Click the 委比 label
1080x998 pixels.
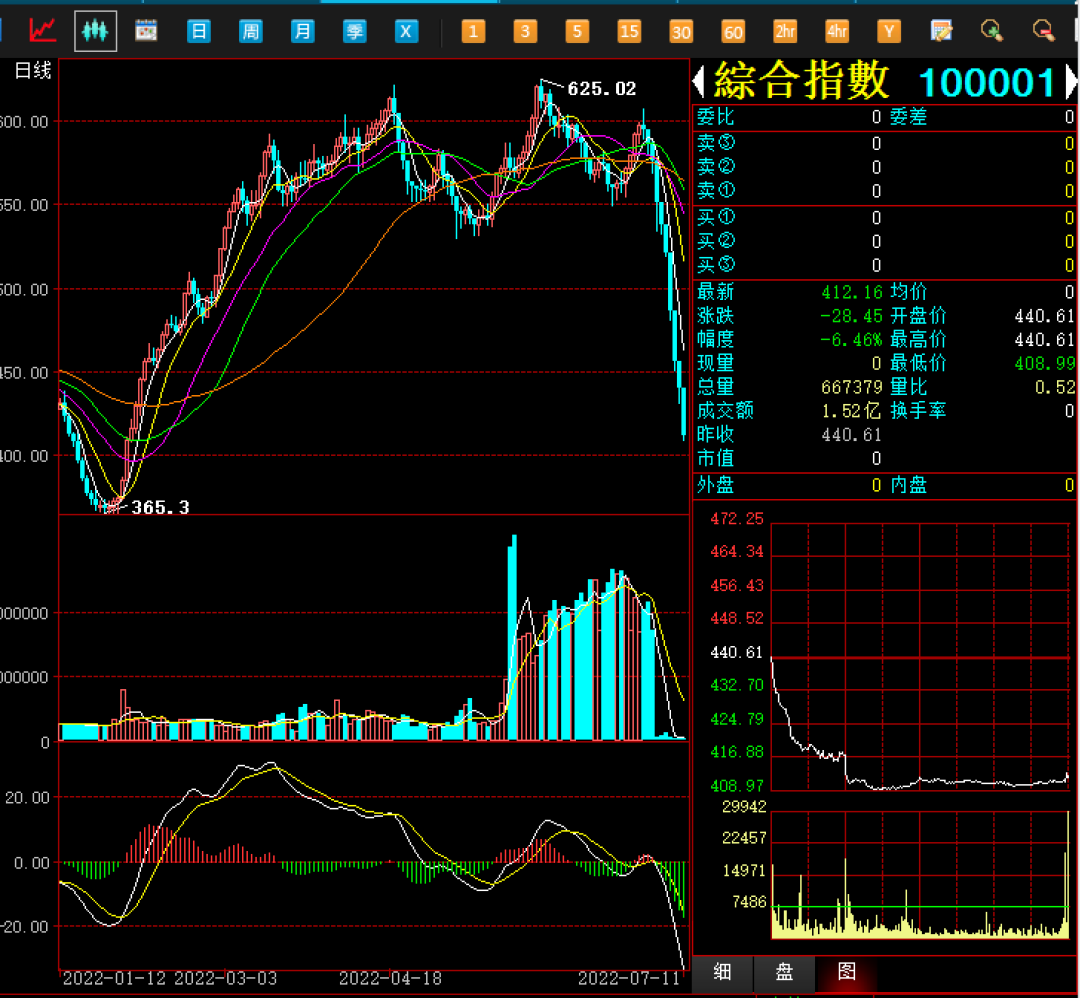point(715,117)
